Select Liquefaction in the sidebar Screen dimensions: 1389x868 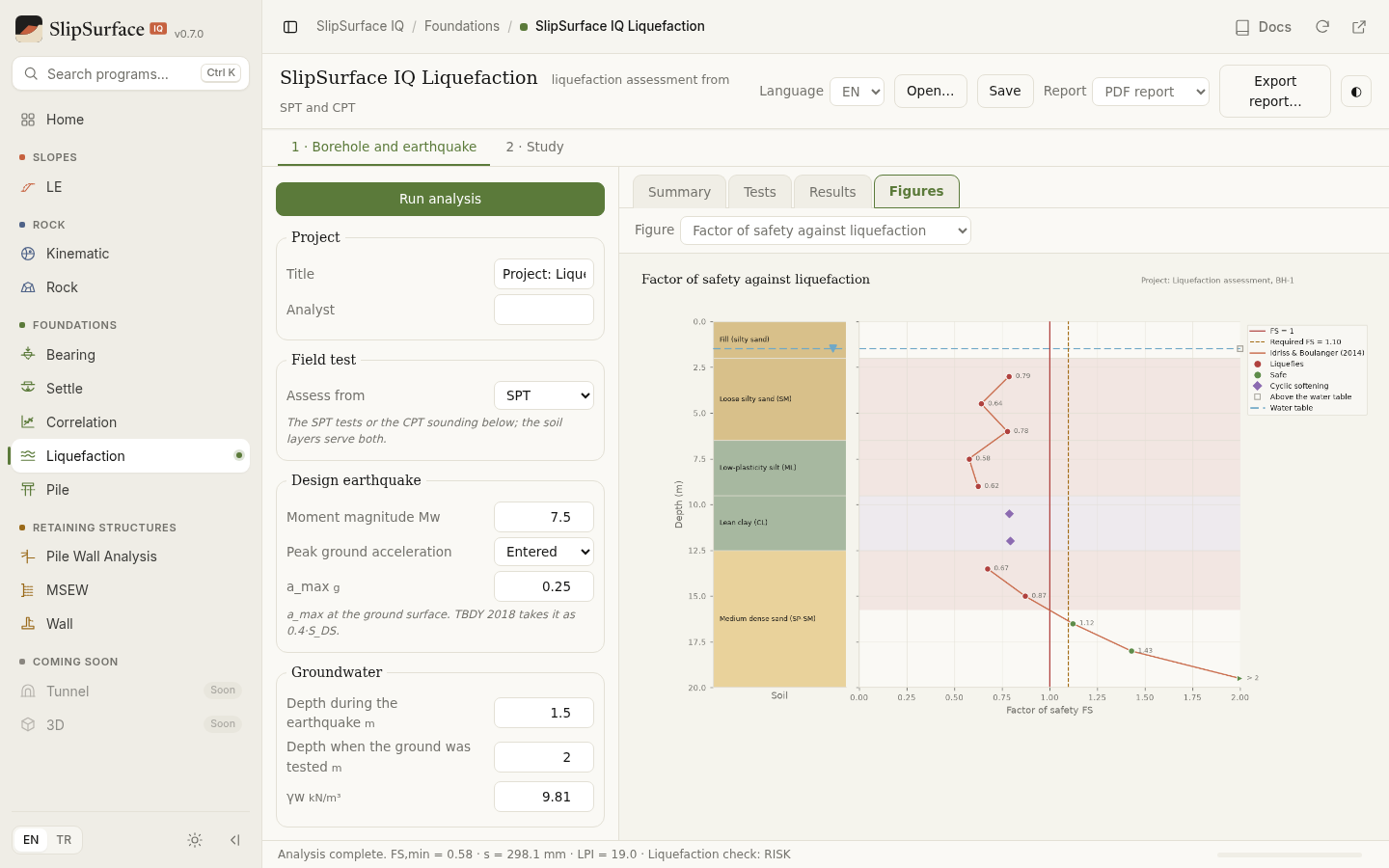(x=130, y=456)
